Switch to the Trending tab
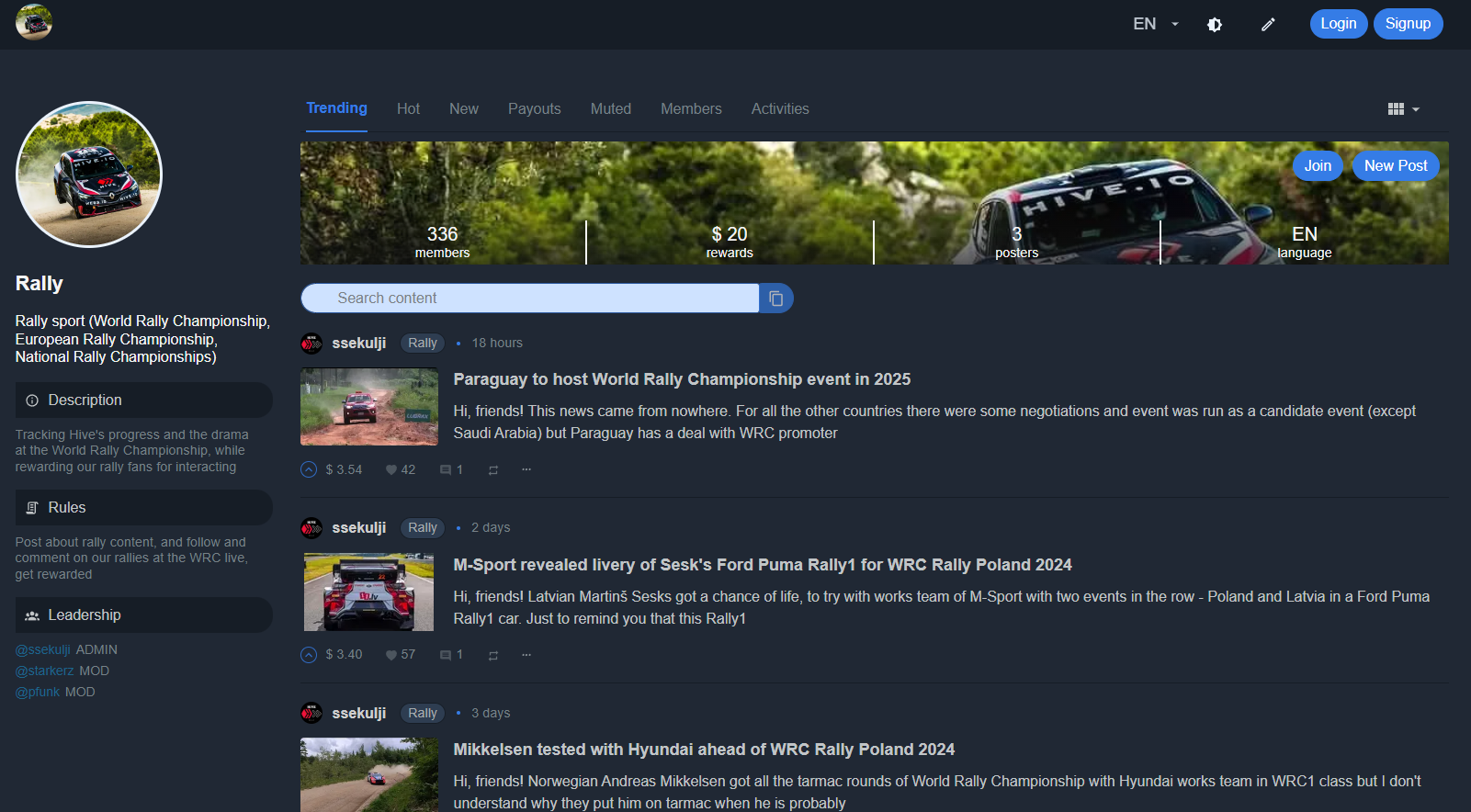Viewport: 1471px width, 812px height. (x=336, y=108)
